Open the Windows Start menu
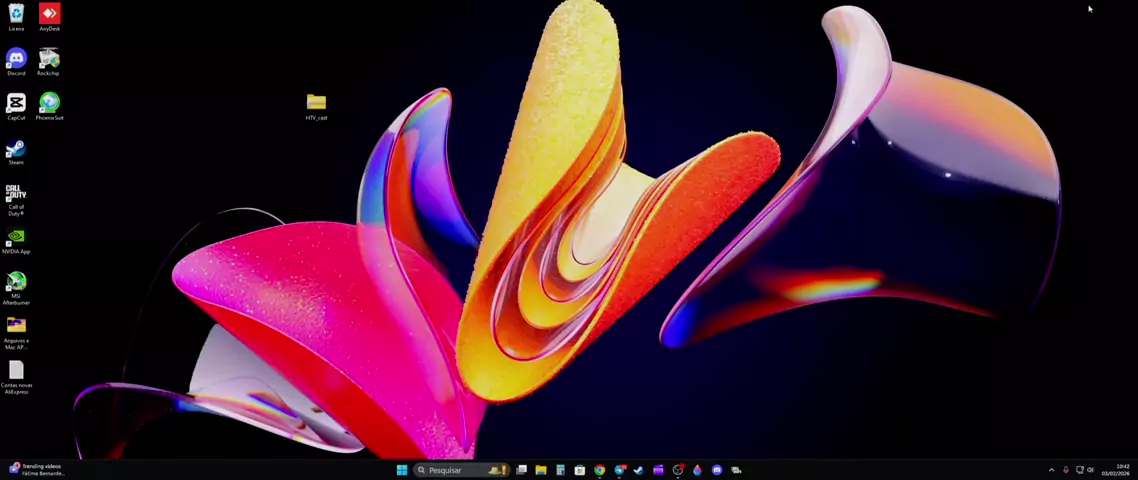 tap(402, 470)
